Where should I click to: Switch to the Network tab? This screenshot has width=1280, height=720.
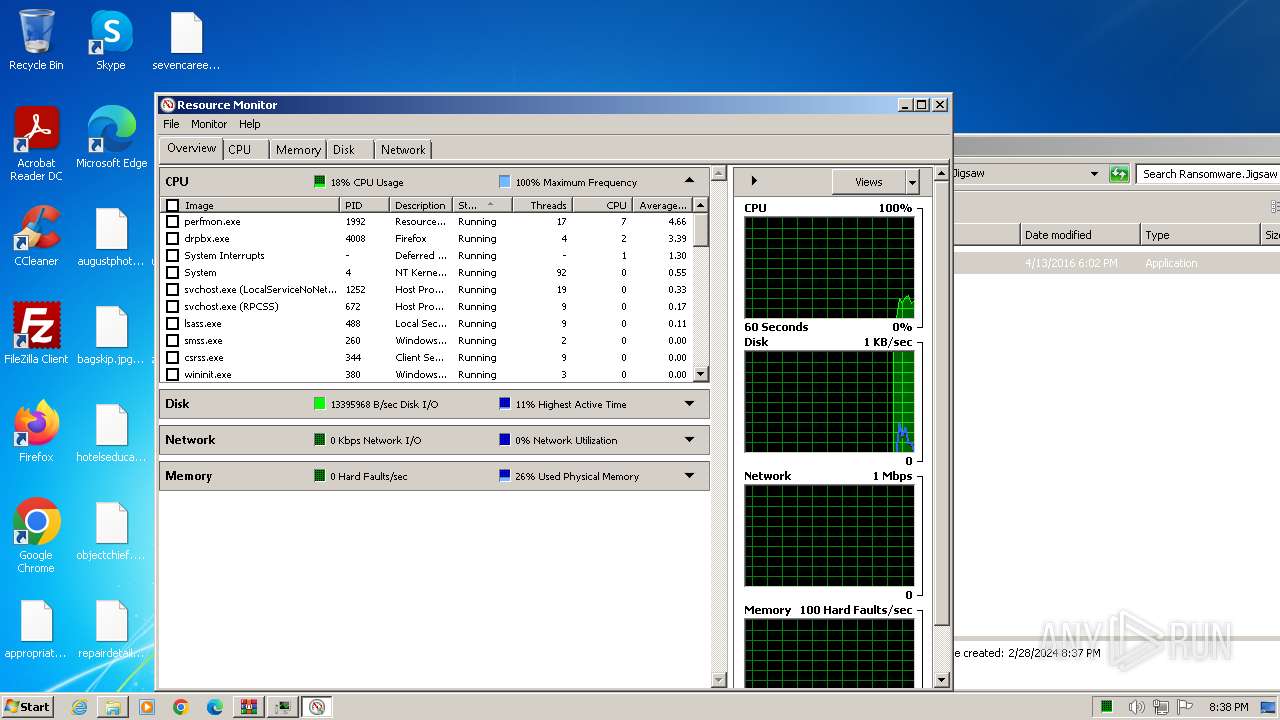[403, 149]
